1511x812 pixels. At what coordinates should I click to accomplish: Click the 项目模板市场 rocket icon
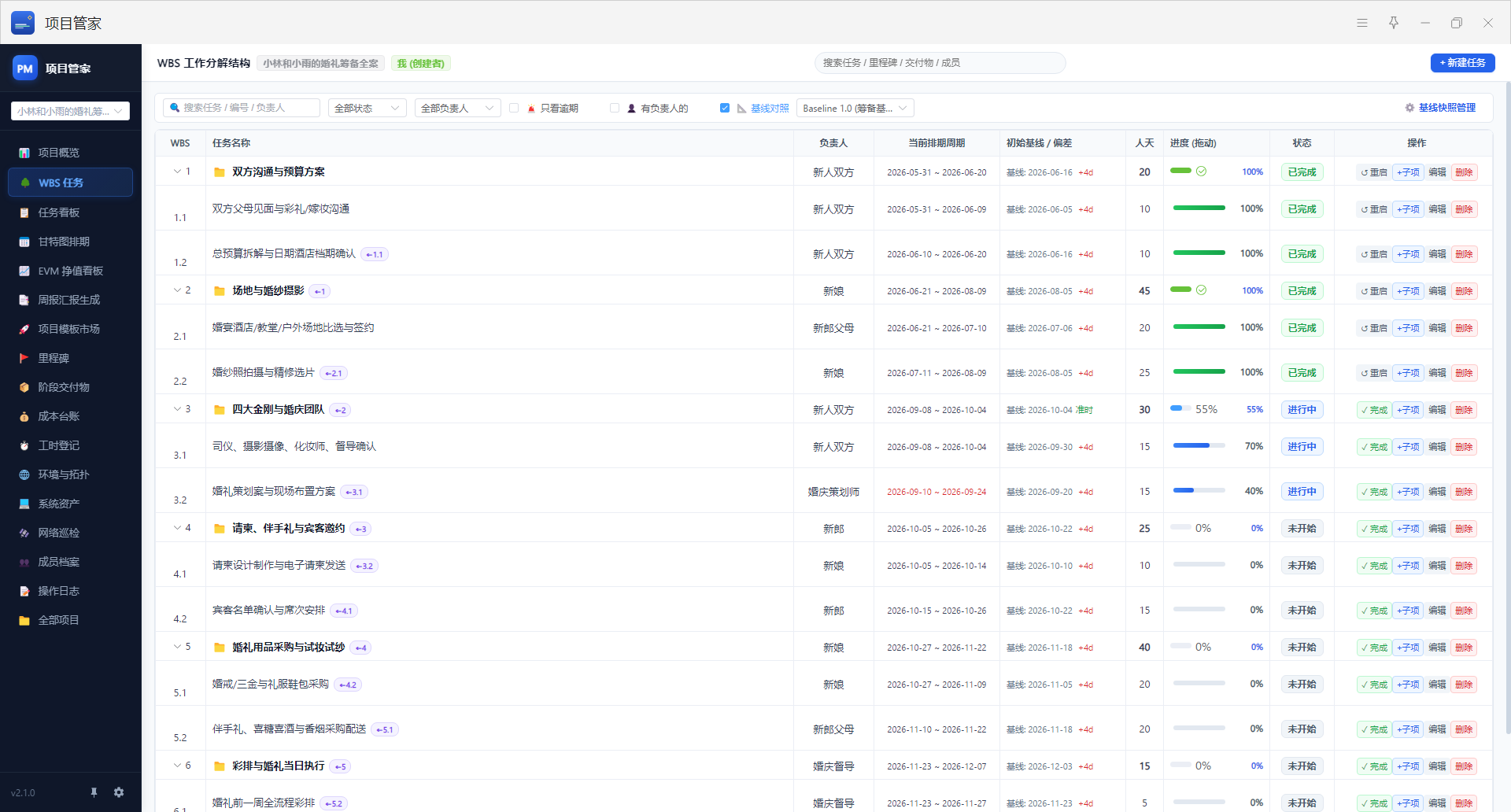[x=24, y=329]
